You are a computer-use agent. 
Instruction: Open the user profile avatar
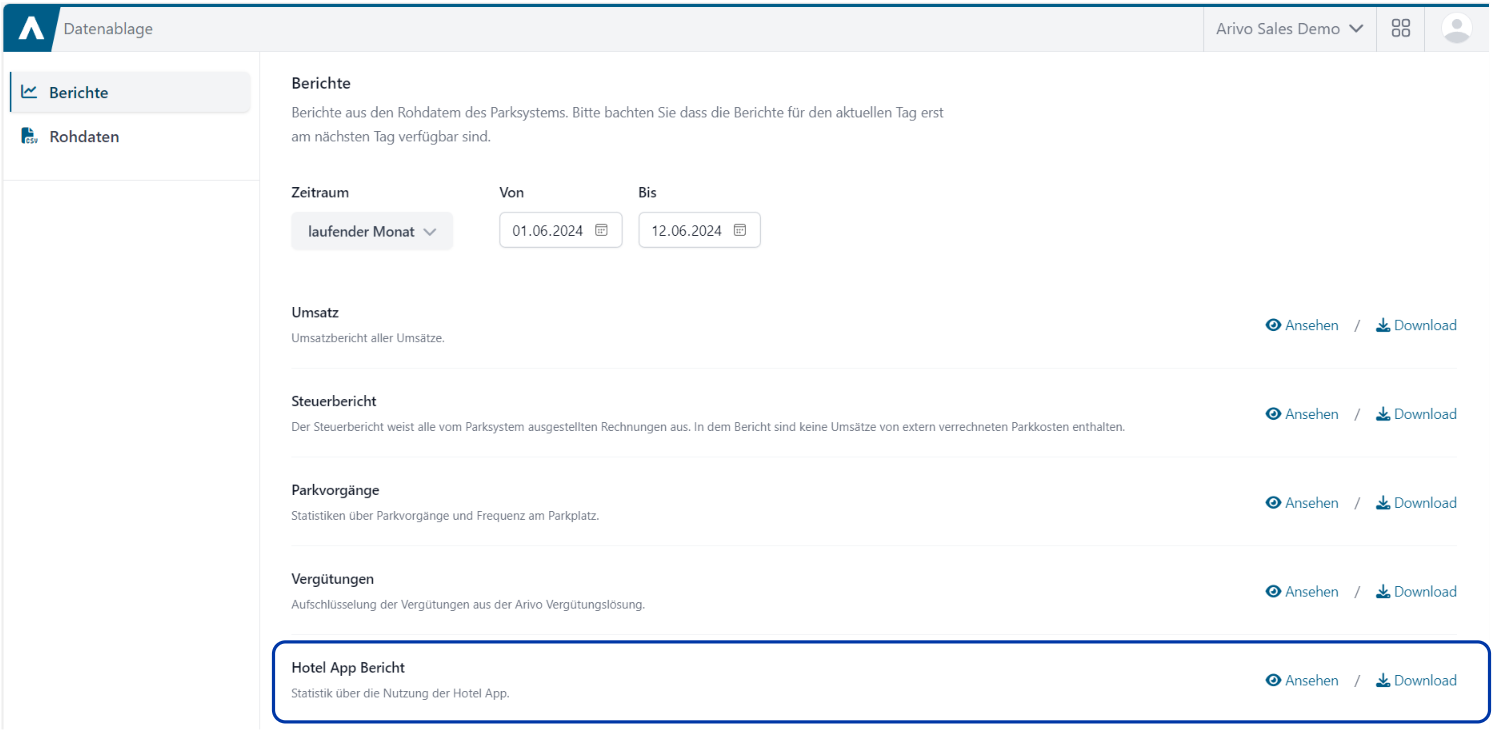click(x=1456, y=29)
